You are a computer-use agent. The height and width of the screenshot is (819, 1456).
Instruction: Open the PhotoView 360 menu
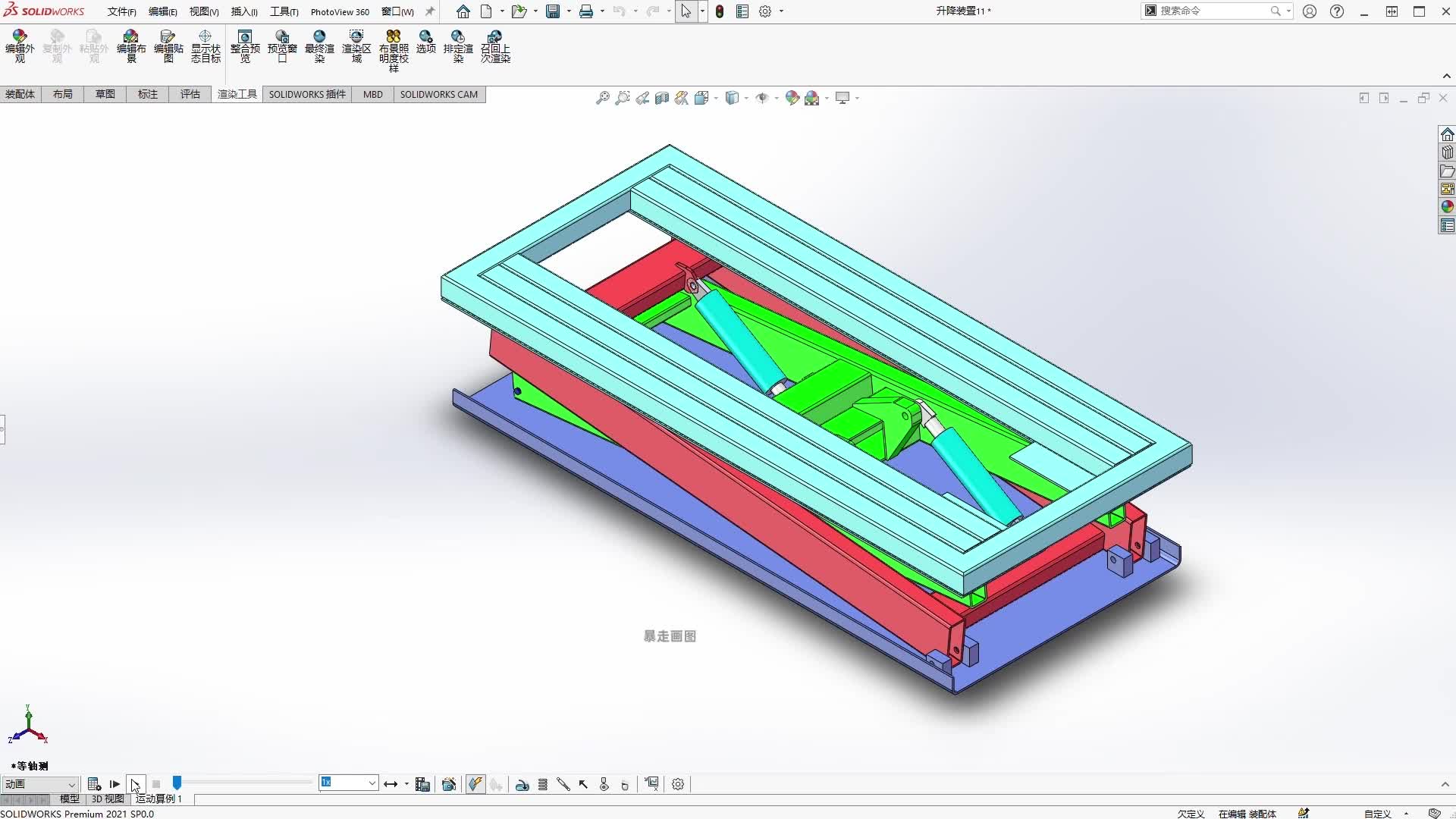coord(340,11)
